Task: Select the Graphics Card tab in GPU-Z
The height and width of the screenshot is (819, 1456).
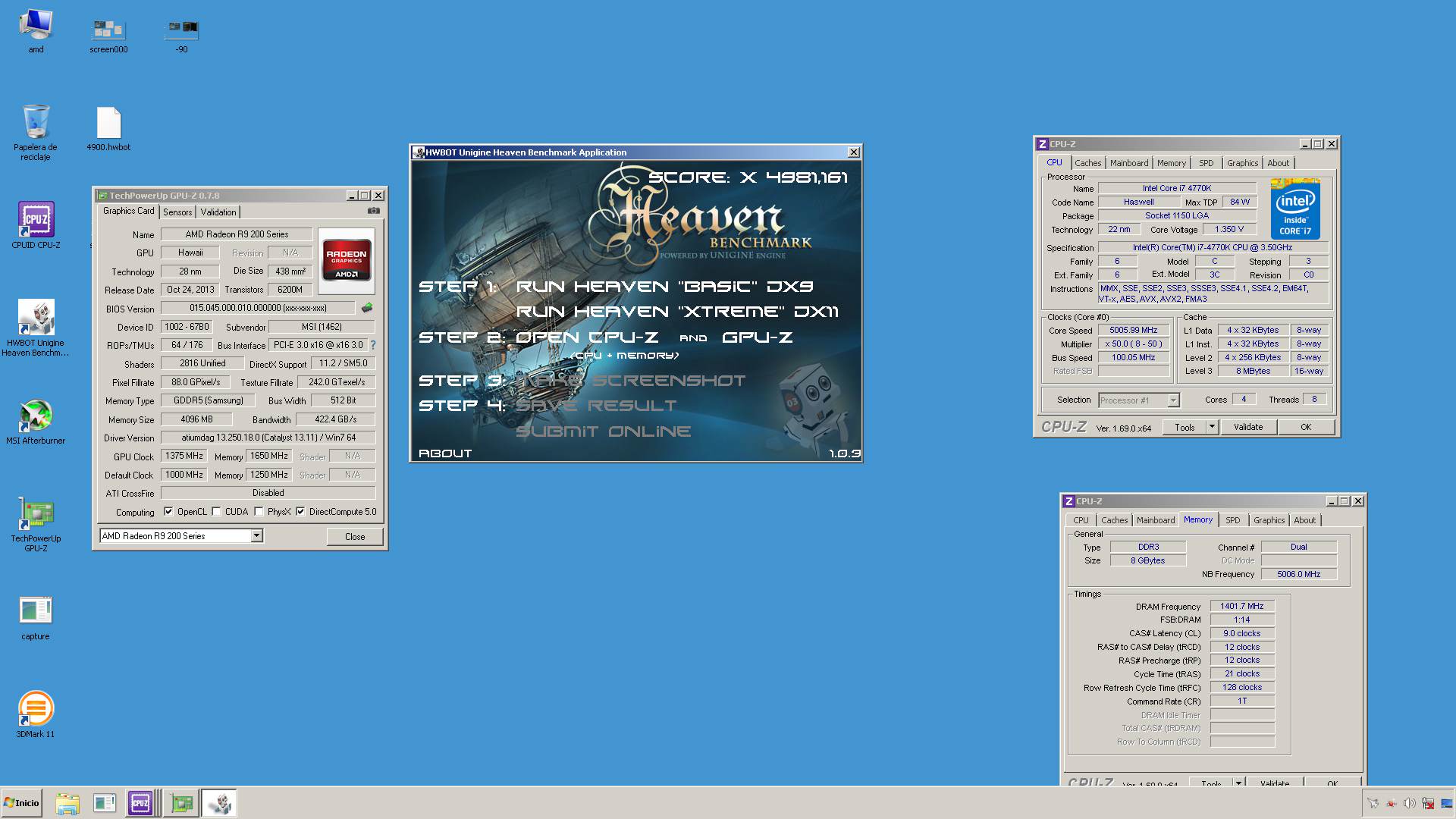Action: [x=129, y=211]
